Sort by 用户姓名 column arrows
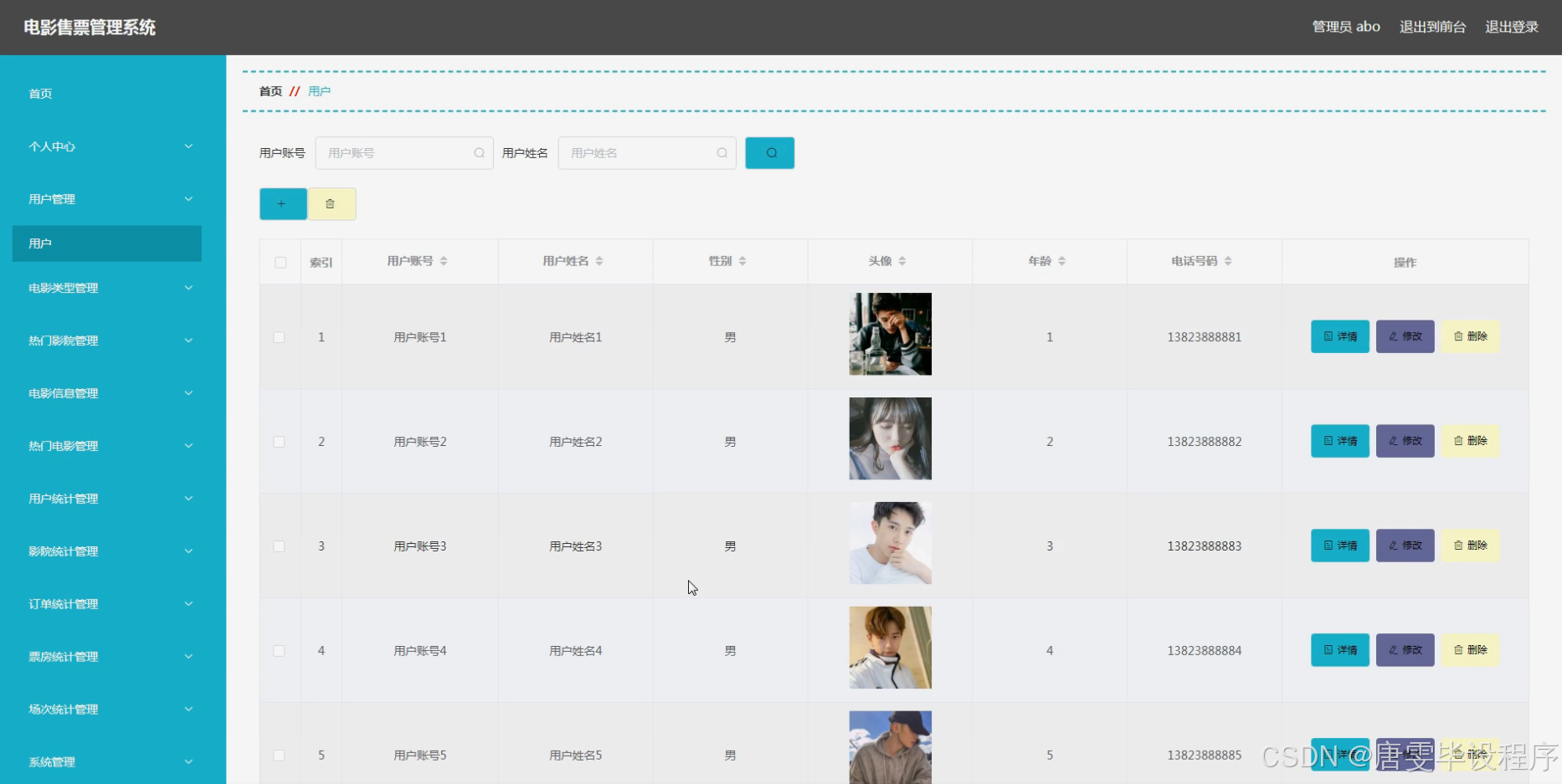This screenshot has height=784, width=1562. tap(599, 261)
